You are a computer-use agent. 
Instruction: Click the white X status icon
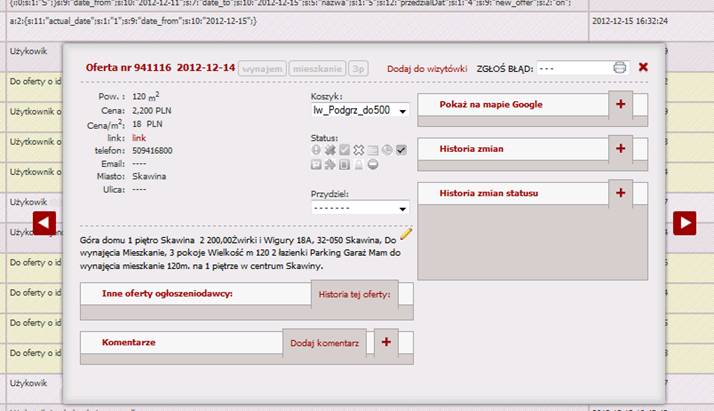(358, 150)
